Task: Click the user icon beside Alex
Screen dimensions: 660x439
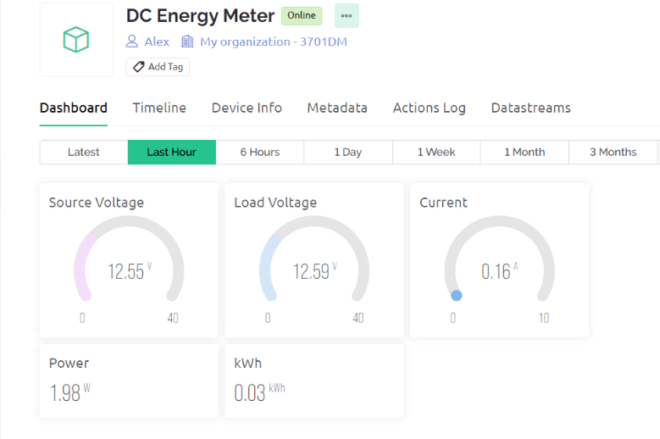Action: (132, 41)
